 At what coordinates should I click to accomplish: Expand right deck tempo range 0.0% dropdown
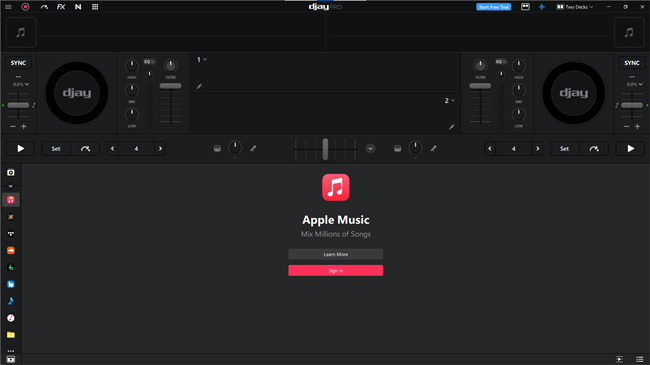634,84
